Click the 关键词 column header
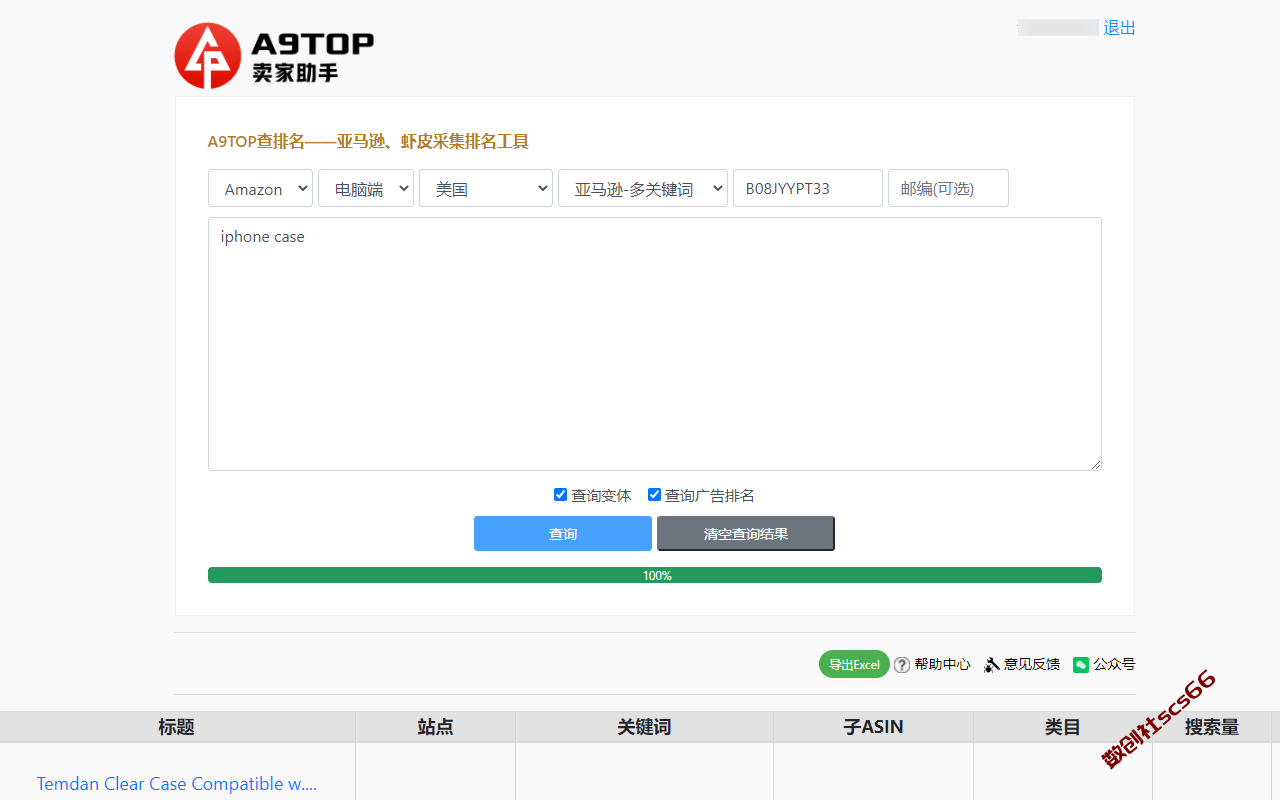The height and width of the screenshot is (800, 1280). click(644, 727)
